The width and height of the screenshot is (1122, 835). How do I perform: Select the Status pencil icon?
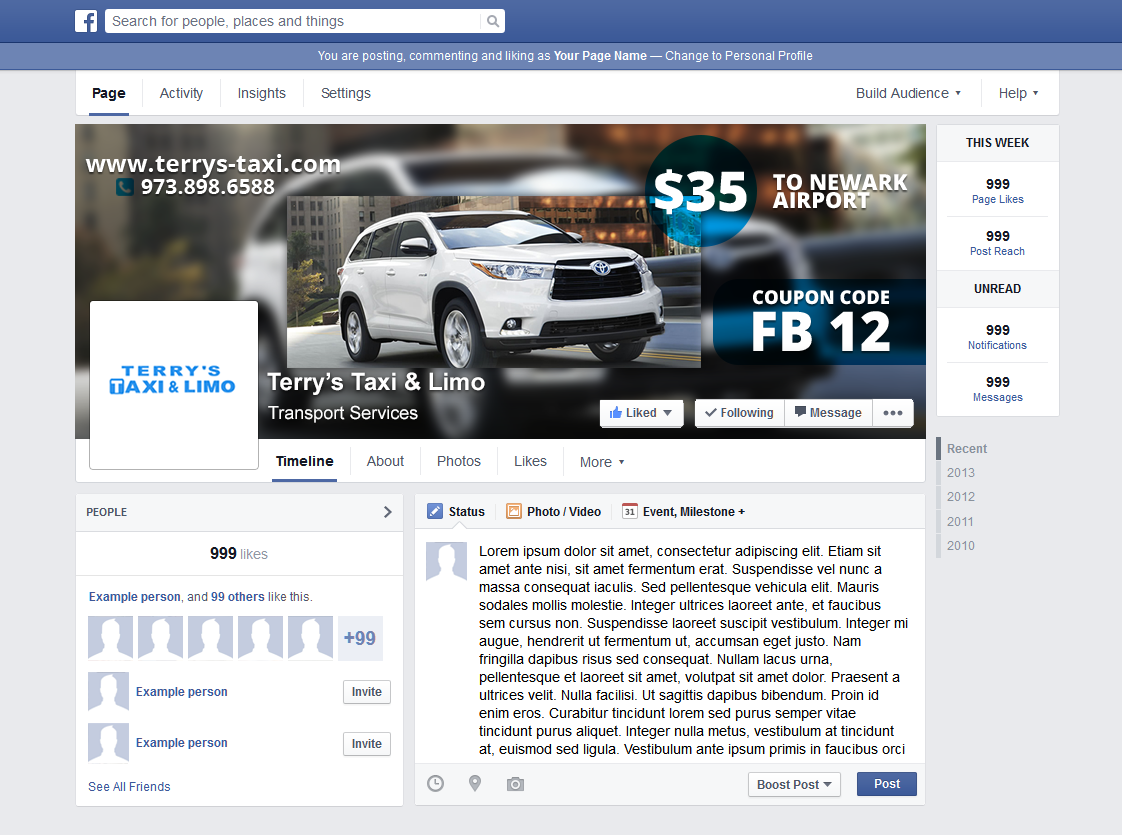click(434, 511)
